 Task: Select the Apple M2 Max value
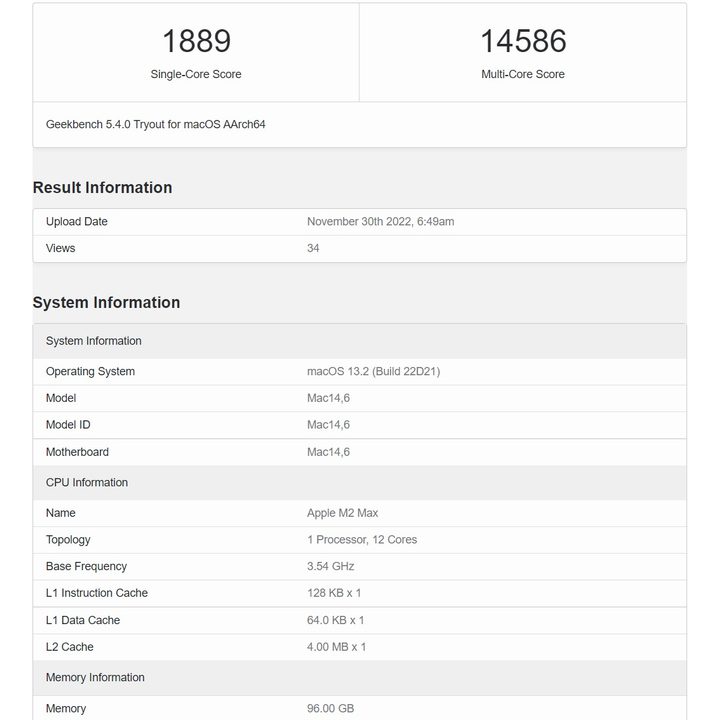point(343,513)
